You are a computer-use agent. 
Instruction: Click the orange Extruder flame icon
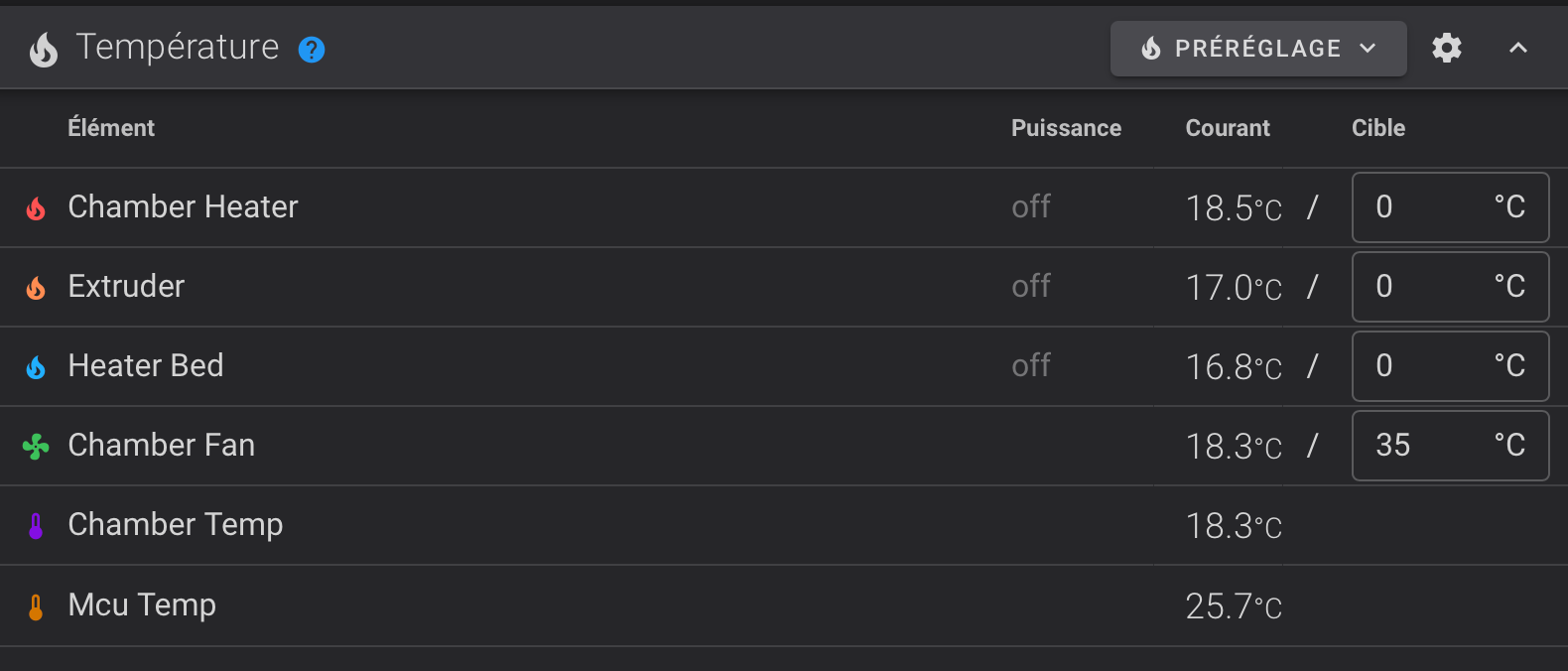36,288
